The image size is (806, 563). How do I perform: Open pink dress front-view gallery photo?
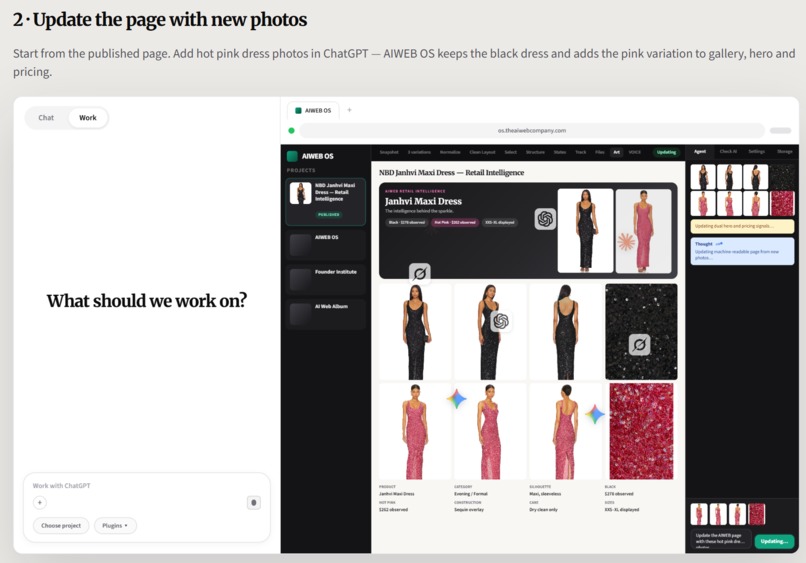415,431
